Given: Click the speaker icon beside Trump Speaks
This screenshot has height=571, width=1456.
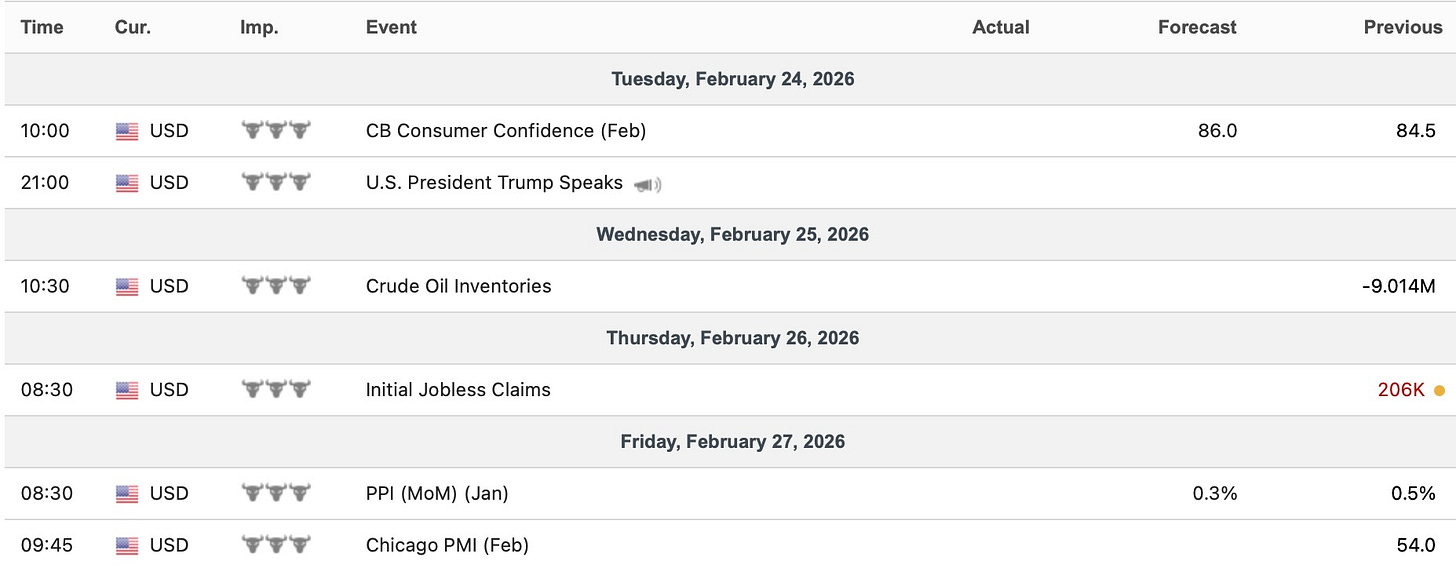Looking at the screenshot, I should 648,184.
